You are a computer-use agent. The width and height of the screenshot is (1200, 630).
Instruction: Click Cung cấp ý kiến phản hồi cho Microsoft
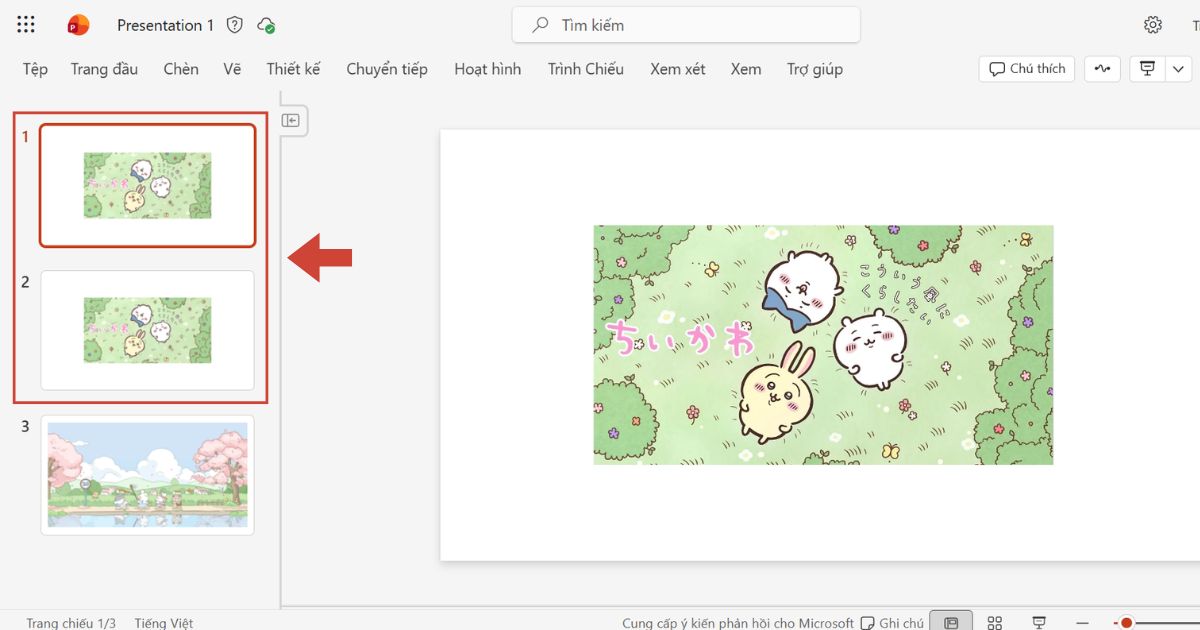[738, 622]
